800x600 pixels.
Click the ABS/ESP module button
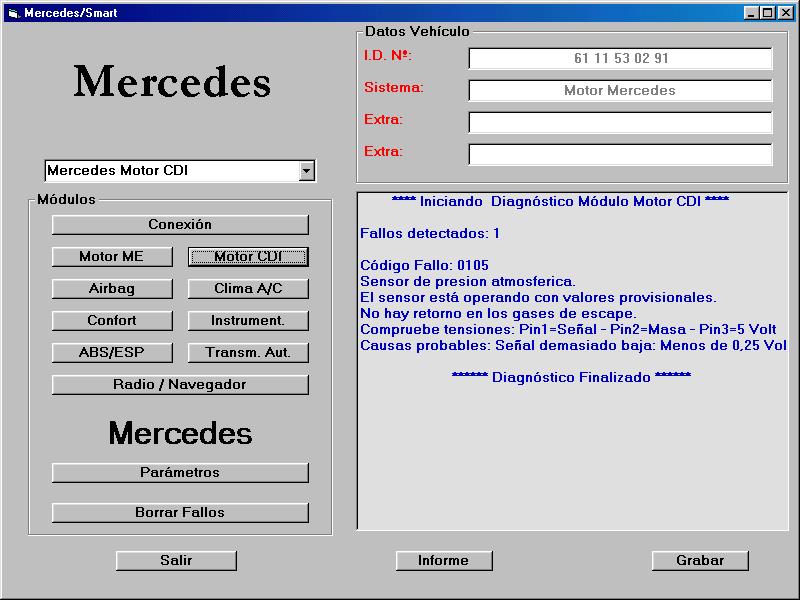[112, 353]
